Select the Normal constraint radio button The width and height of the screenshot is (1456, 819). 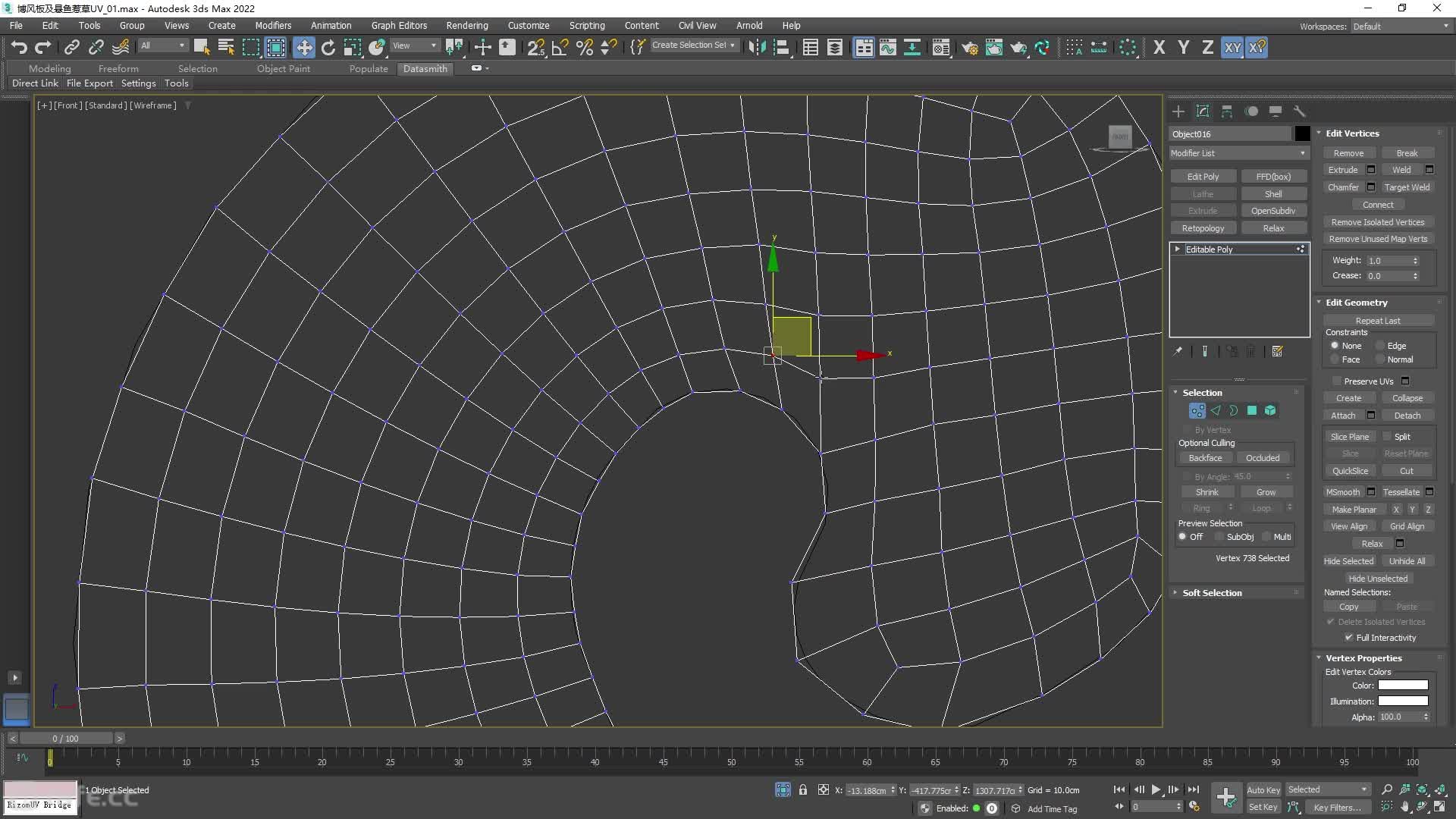(1380, 359)
